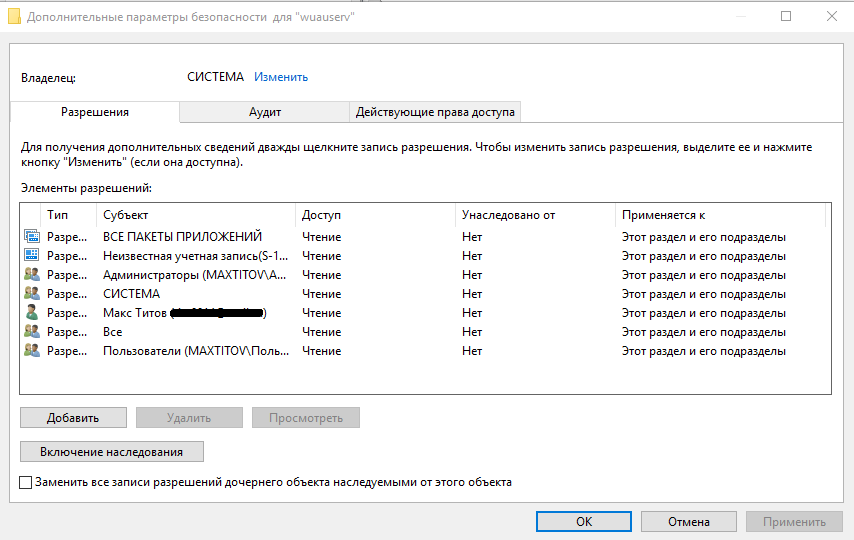Viewport: 854px width, 540px height.
Task: Click the Макс Титов user icon
Action: coord(32,313)
